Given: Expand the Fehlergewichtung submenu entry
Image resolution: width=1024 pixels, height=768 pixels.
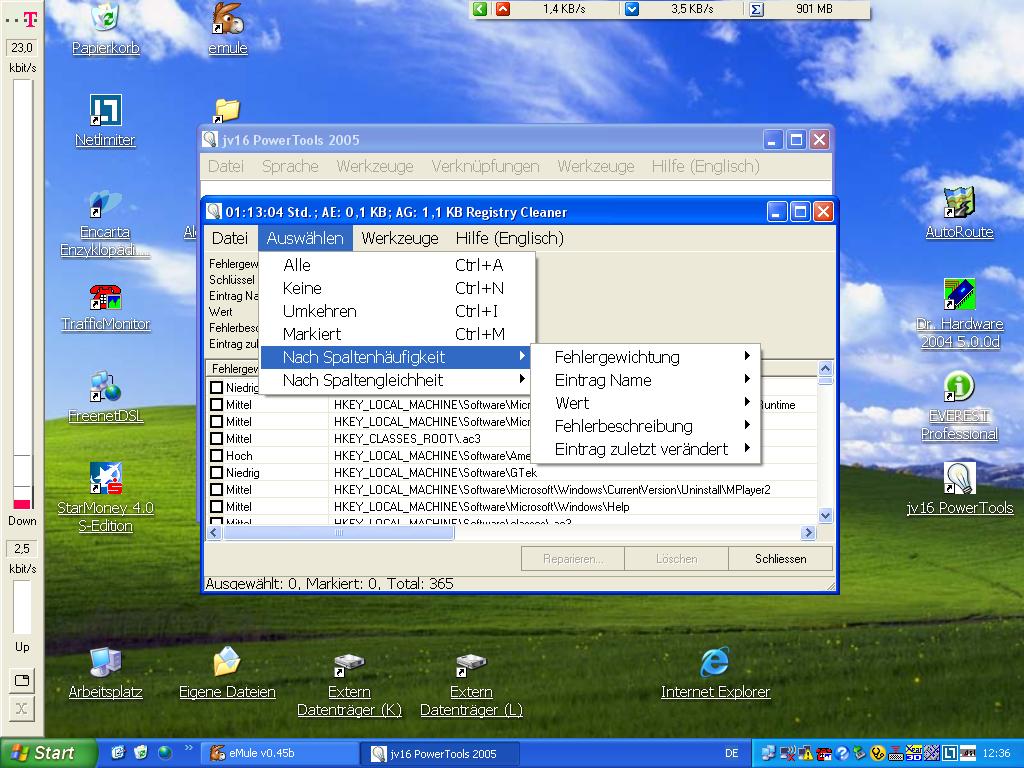Looking at the screenshot, I should pos(645,357).
